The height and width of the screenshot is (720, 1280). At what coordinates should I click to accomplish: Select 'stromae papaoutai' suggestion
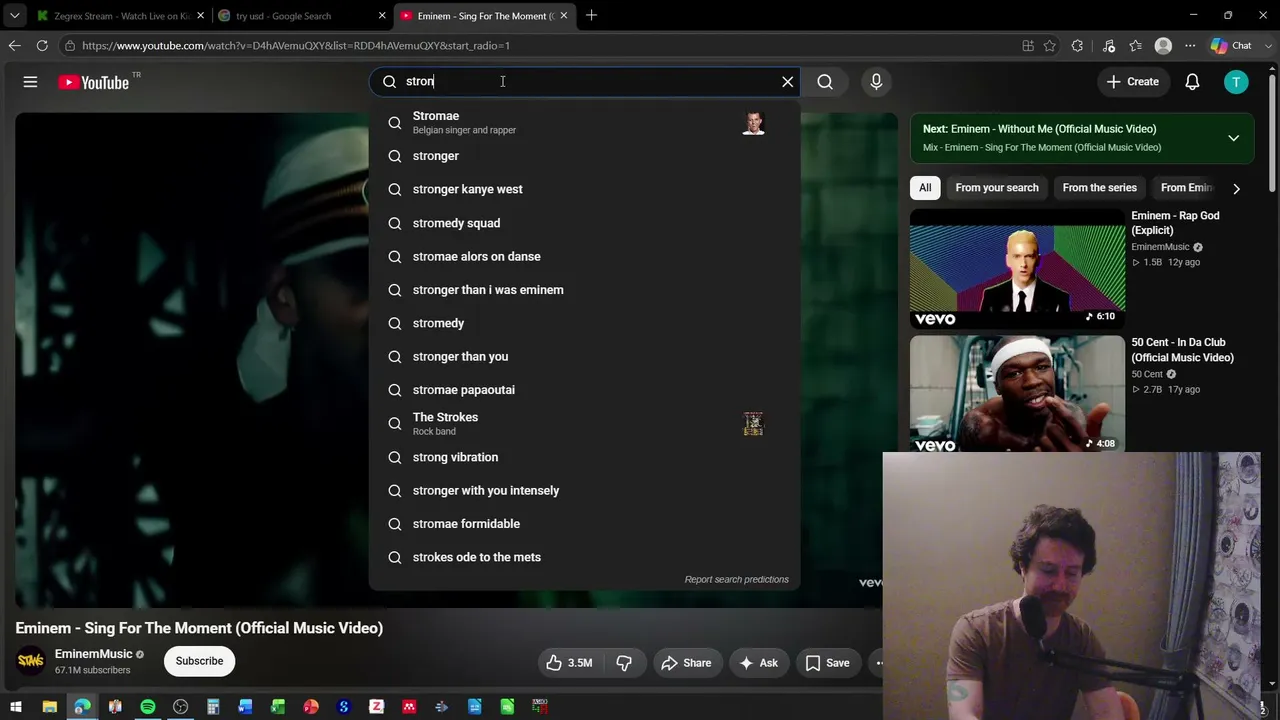585,390
